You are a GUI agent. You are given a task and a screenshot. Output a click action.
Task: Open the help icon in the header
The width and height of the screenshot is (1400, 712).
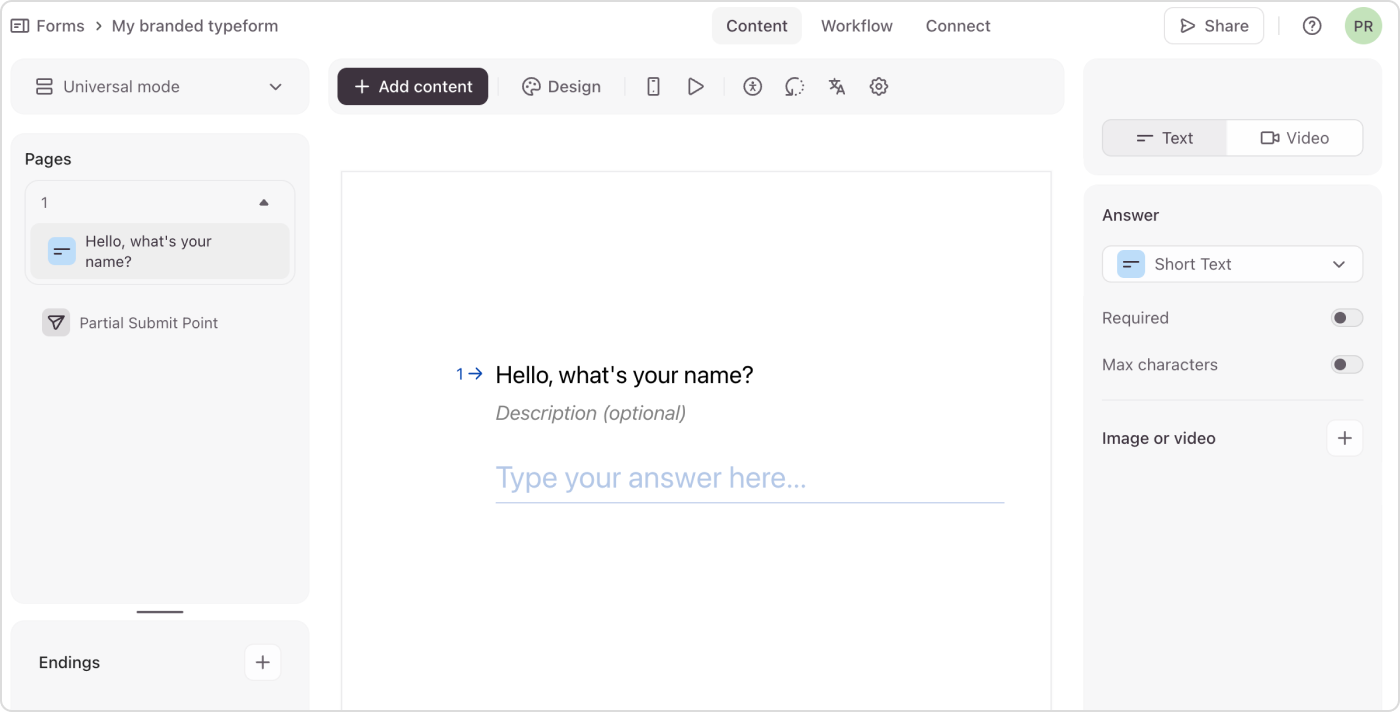(x=1312, y=25)
